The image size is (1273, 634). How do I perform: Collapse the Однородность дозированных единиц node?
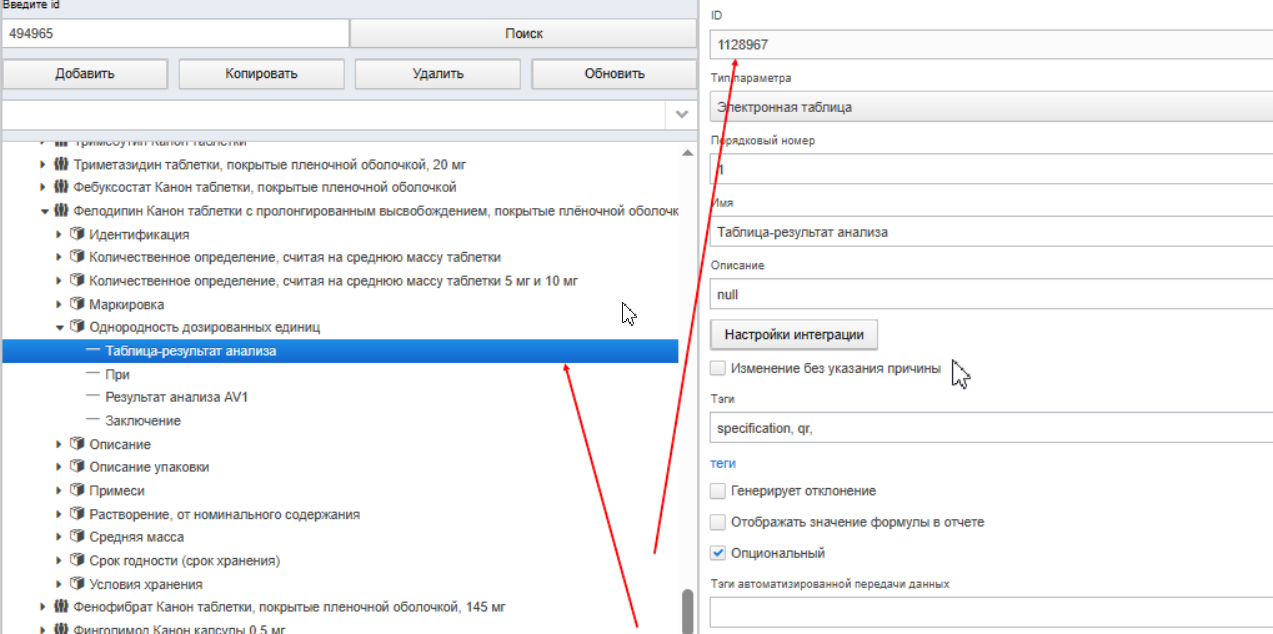[x=59, y=327]
